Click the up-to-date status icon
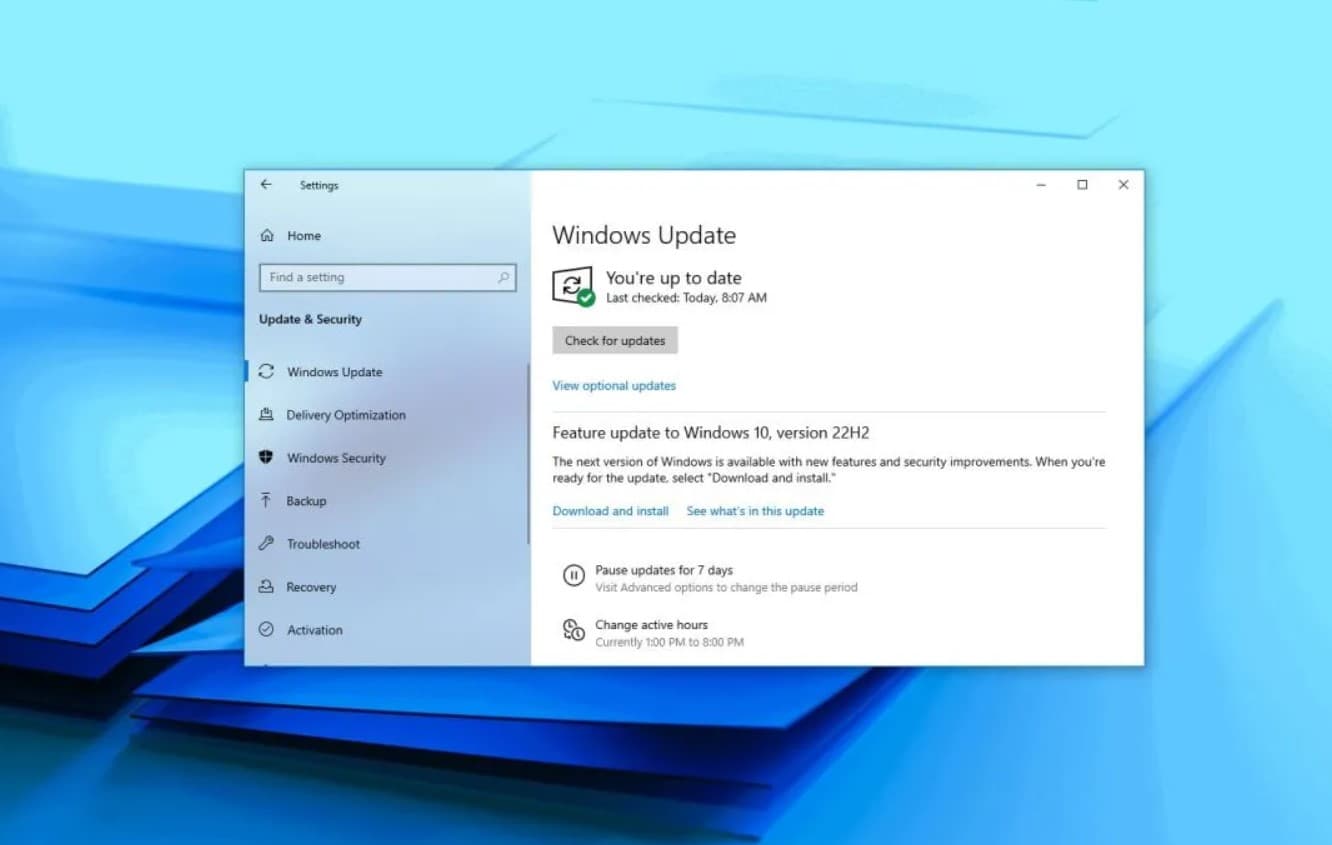This screenshot has height=845, width=1332. pyautogui.click(x=573, y=286)
